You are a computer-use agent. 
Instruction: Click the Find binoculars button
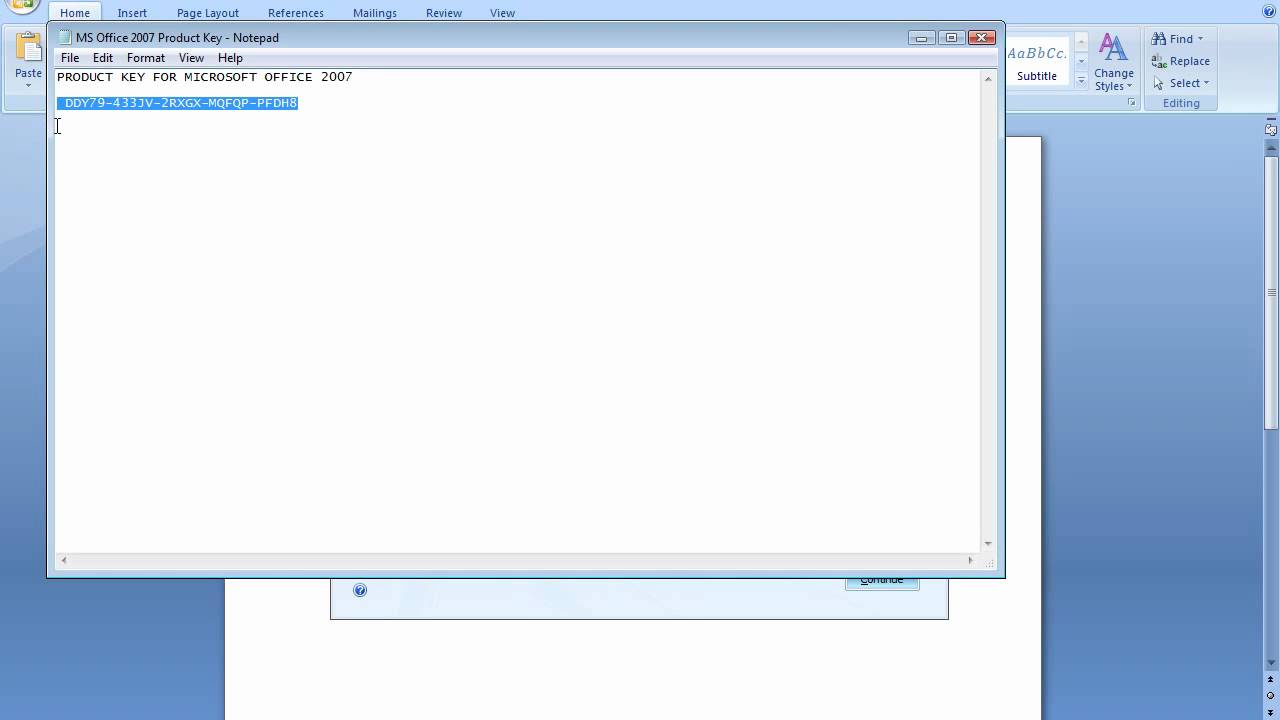(1172, 39)
